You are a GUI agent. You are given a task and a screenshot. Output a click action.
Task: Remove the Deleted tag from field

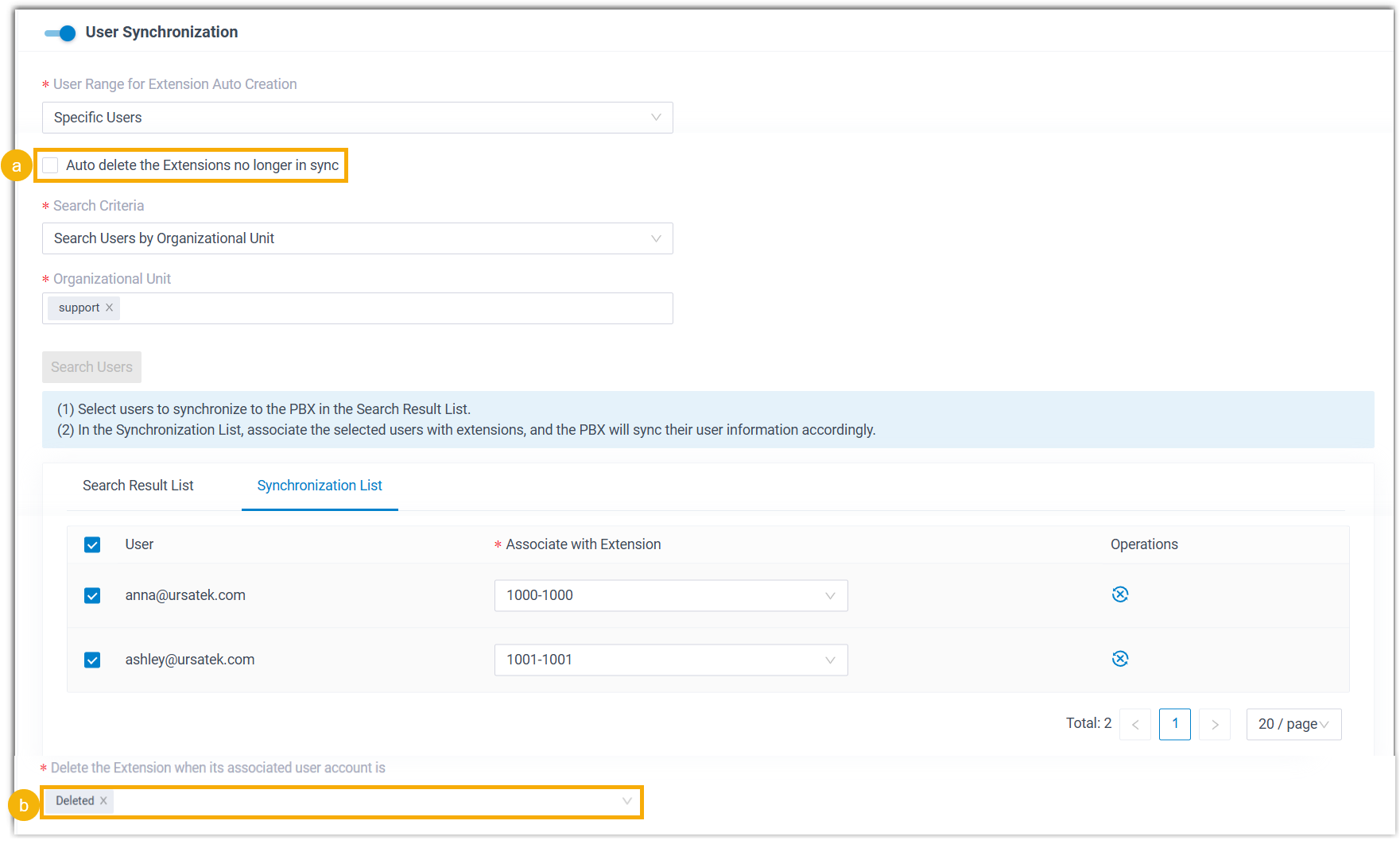pos(103,801)
